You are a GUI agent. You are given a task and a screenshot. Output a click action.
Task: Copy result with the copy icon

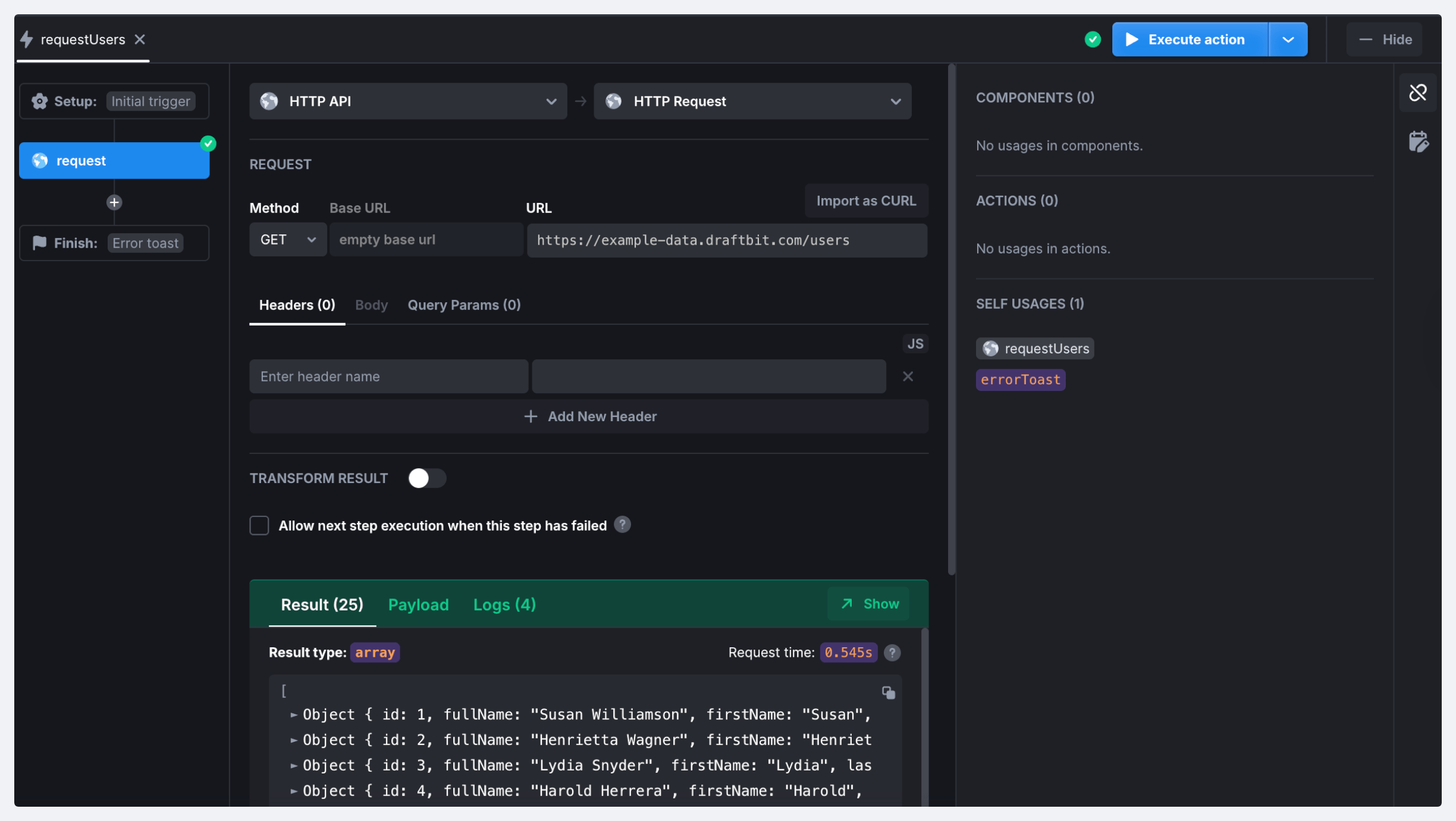point(888,692)
